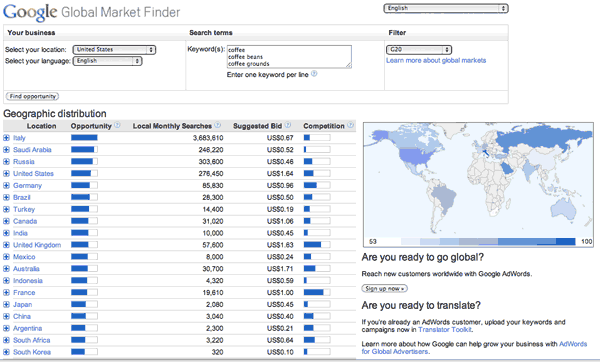Click the Suggested Bid column header
The height and width of the screenshot is (362, 600).
pos(258,126)
